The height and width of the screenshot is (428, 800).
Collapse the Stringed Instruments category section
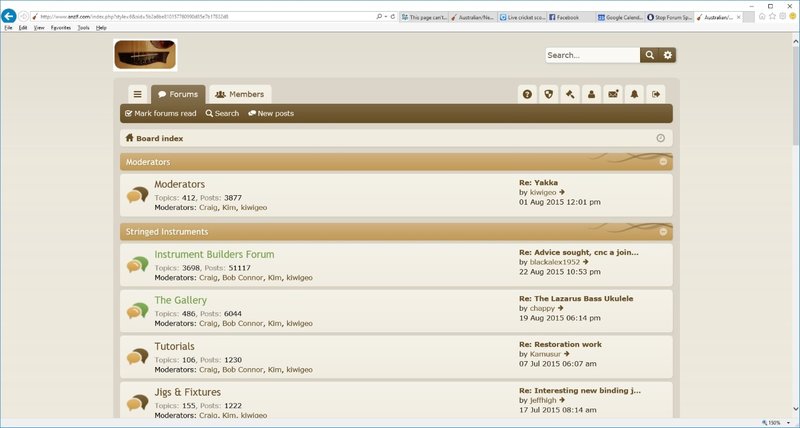(x=663, y=232)
